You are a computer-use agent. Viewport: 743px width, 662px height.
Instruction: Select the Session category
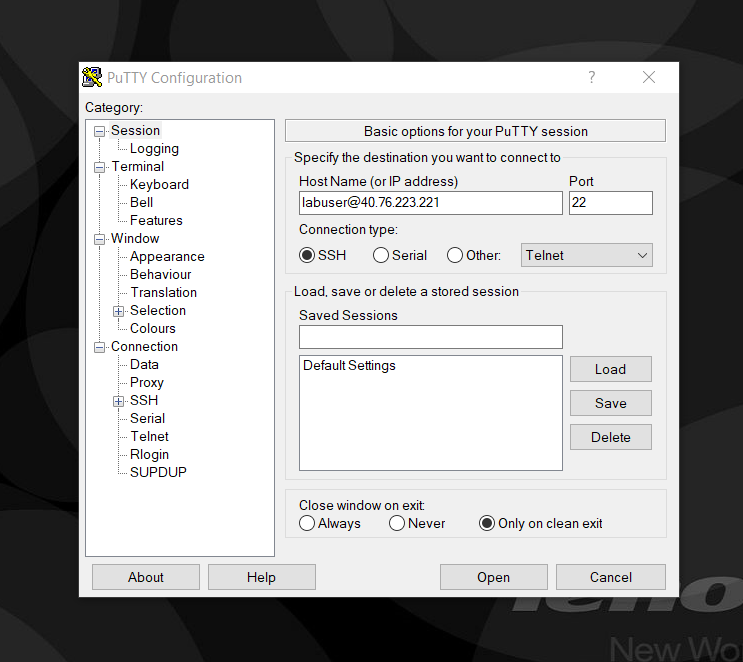[136, 130]
